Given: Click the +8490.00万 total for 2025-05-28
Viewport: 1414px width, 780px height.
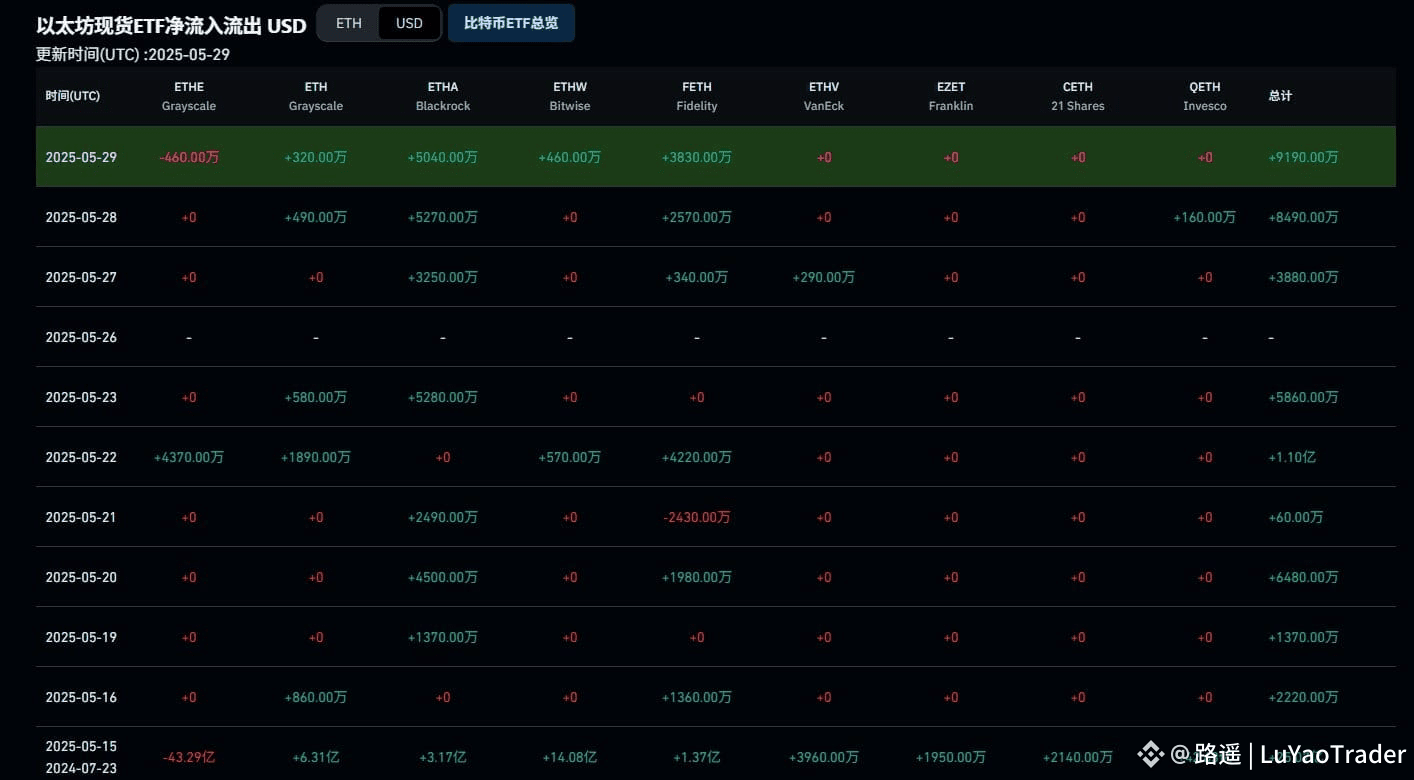Looking at the screenshot, I should [x=1303, y=217].
